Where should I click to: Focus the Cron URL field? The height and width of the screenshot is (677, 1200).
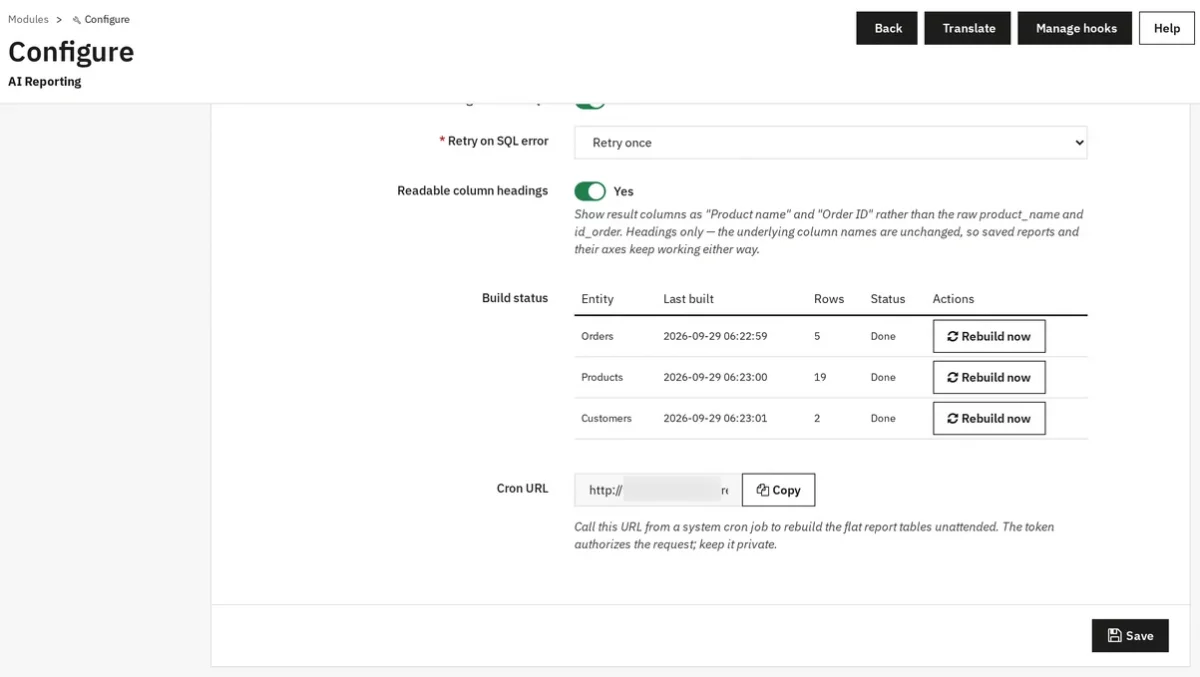(x=658, y=490)
